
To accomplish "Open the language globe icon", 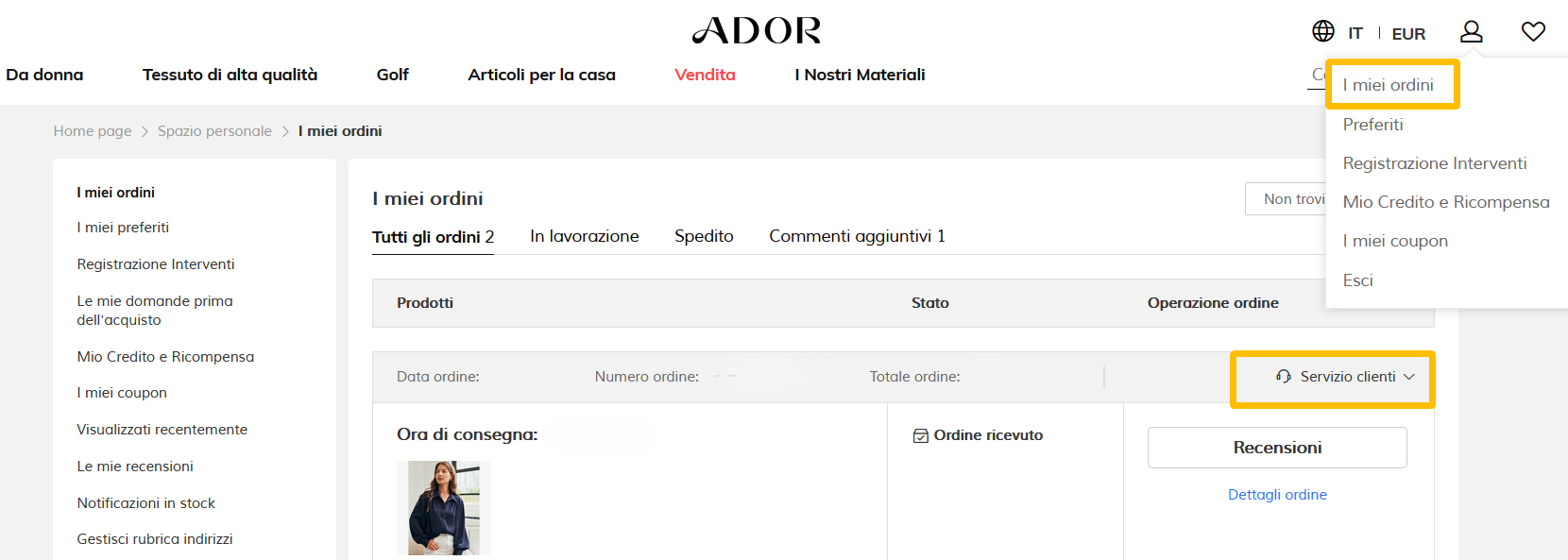I will pyautogui.click(x=1323, y=31).
